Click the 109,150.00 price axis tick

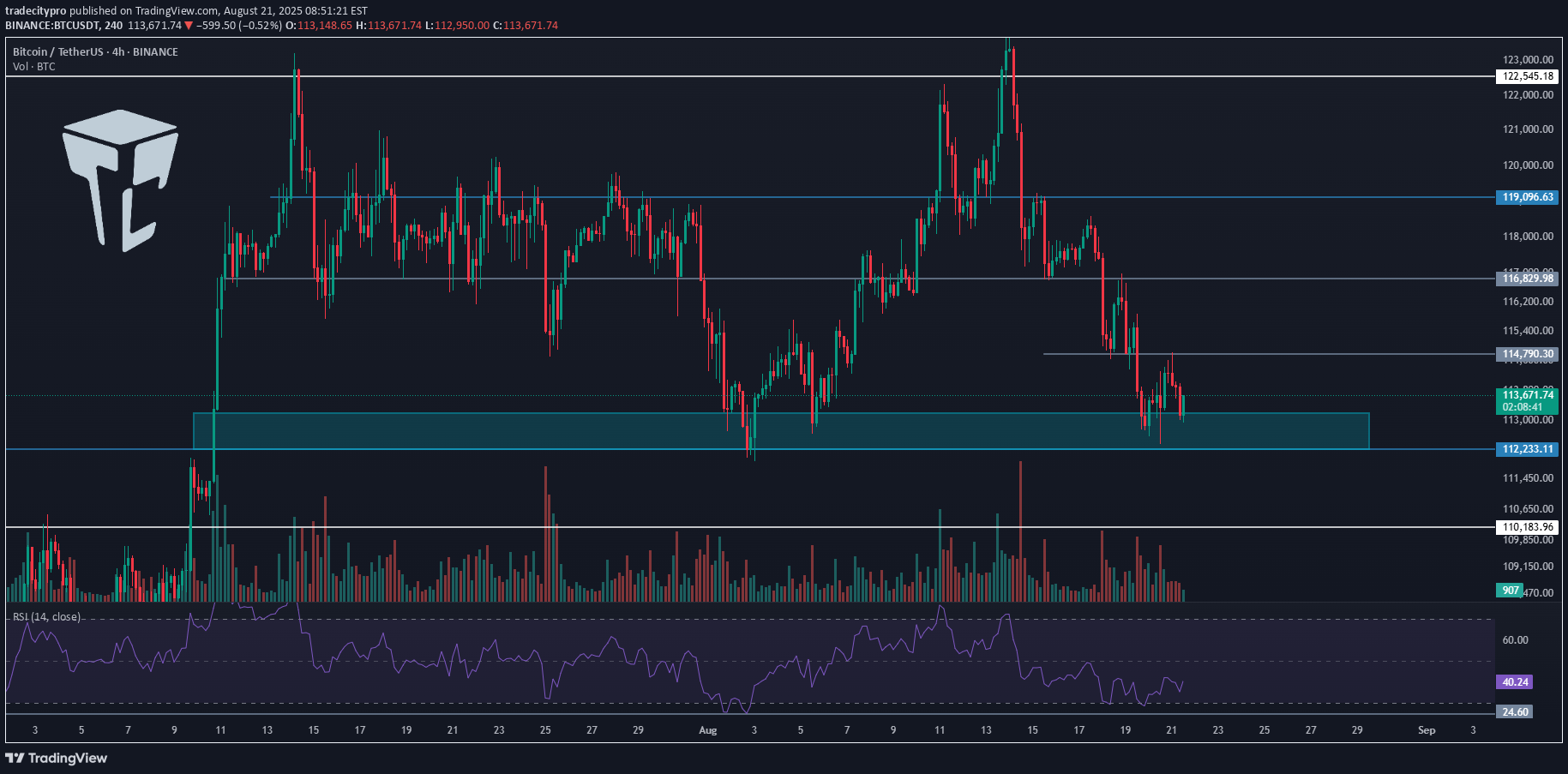coord(1528,566)
